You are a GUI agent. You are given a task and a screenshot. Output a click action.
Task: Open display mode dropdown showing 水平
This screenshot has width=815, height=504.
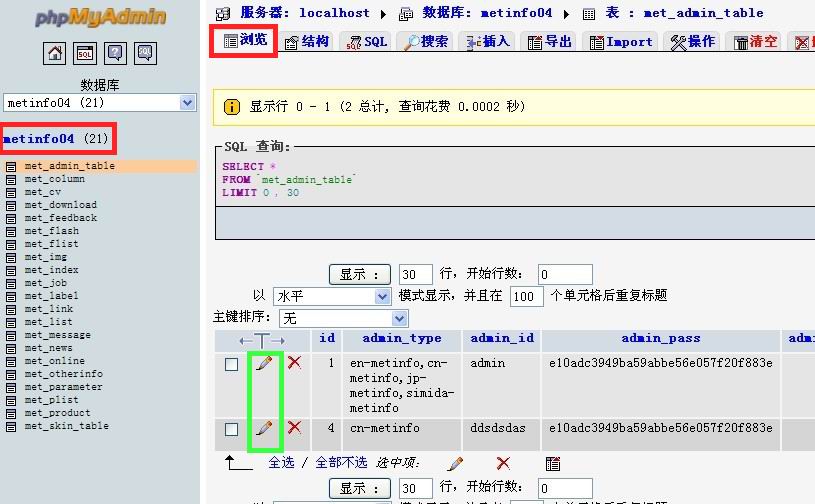[x=332, y=296]
